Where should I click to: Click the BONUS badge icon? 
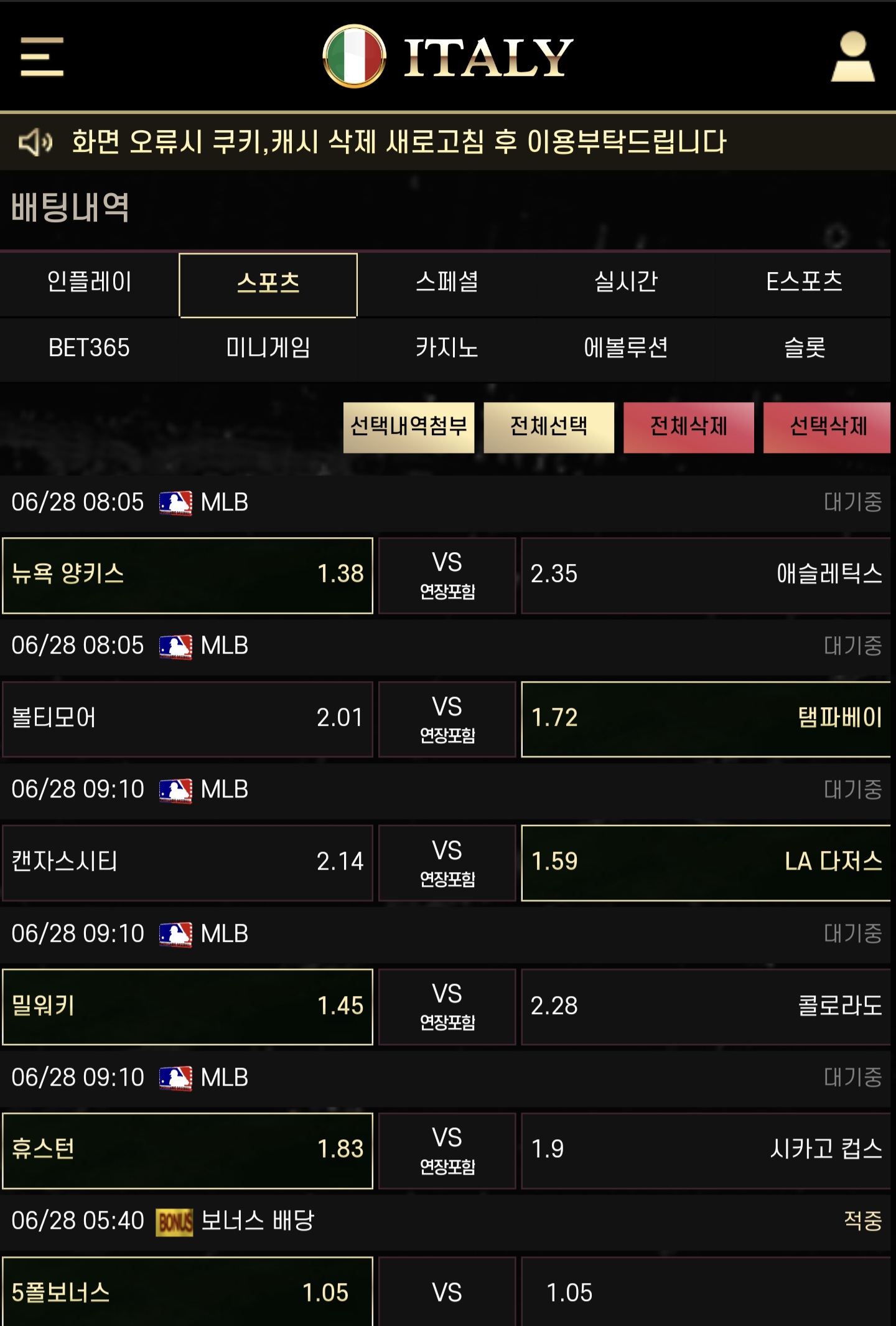(x=174, y=1222)
